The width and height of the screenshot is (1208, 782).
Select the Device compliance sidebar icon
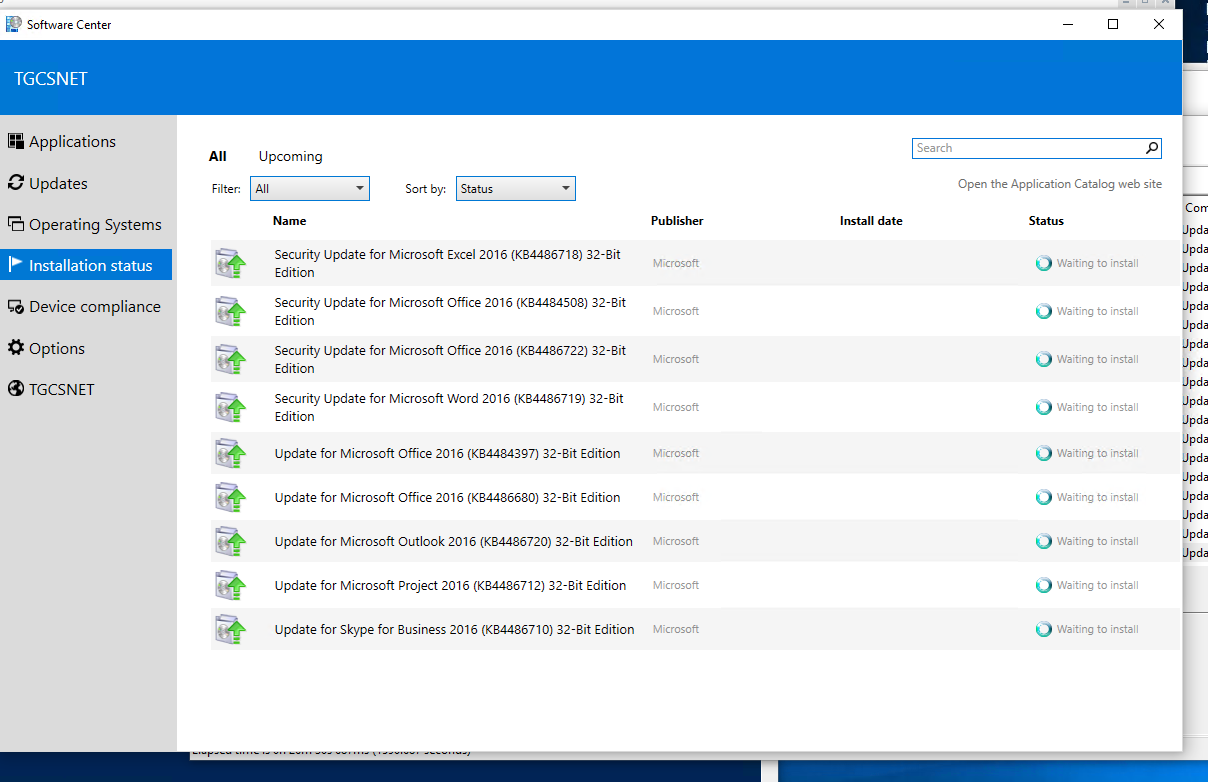coord(16,306)
